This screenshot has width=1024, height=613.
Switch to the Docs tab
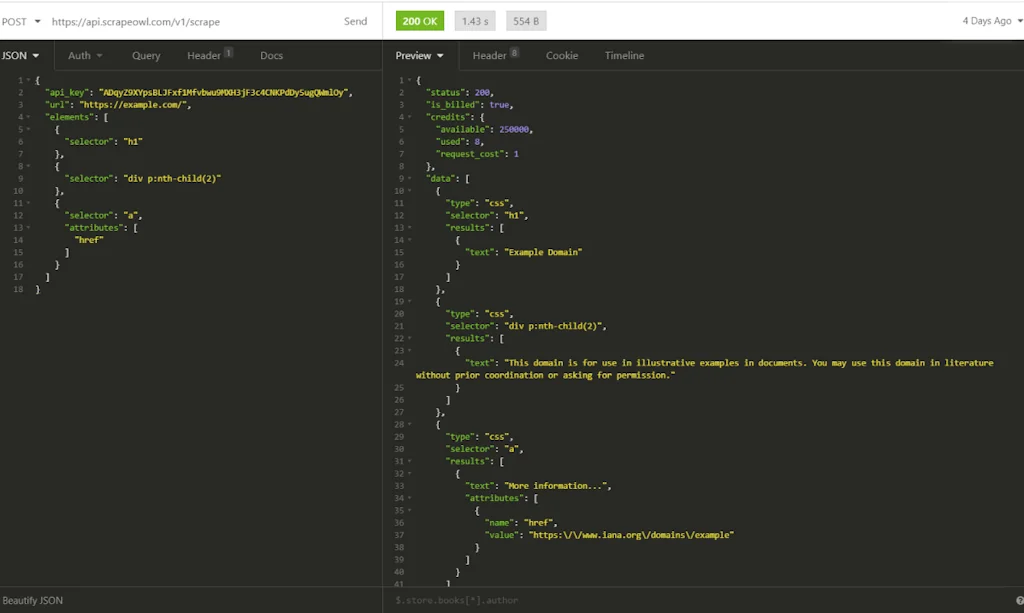(x=271, y=56)
